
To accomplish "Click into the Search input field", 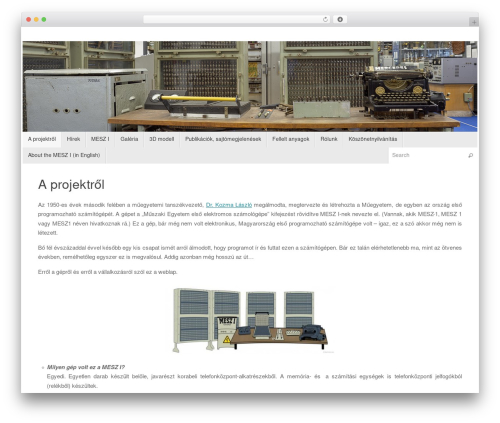I will [429, 155].
